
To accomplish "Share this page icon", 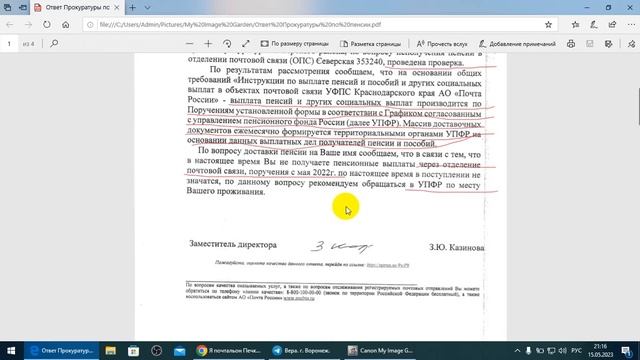I will (612, 24).
